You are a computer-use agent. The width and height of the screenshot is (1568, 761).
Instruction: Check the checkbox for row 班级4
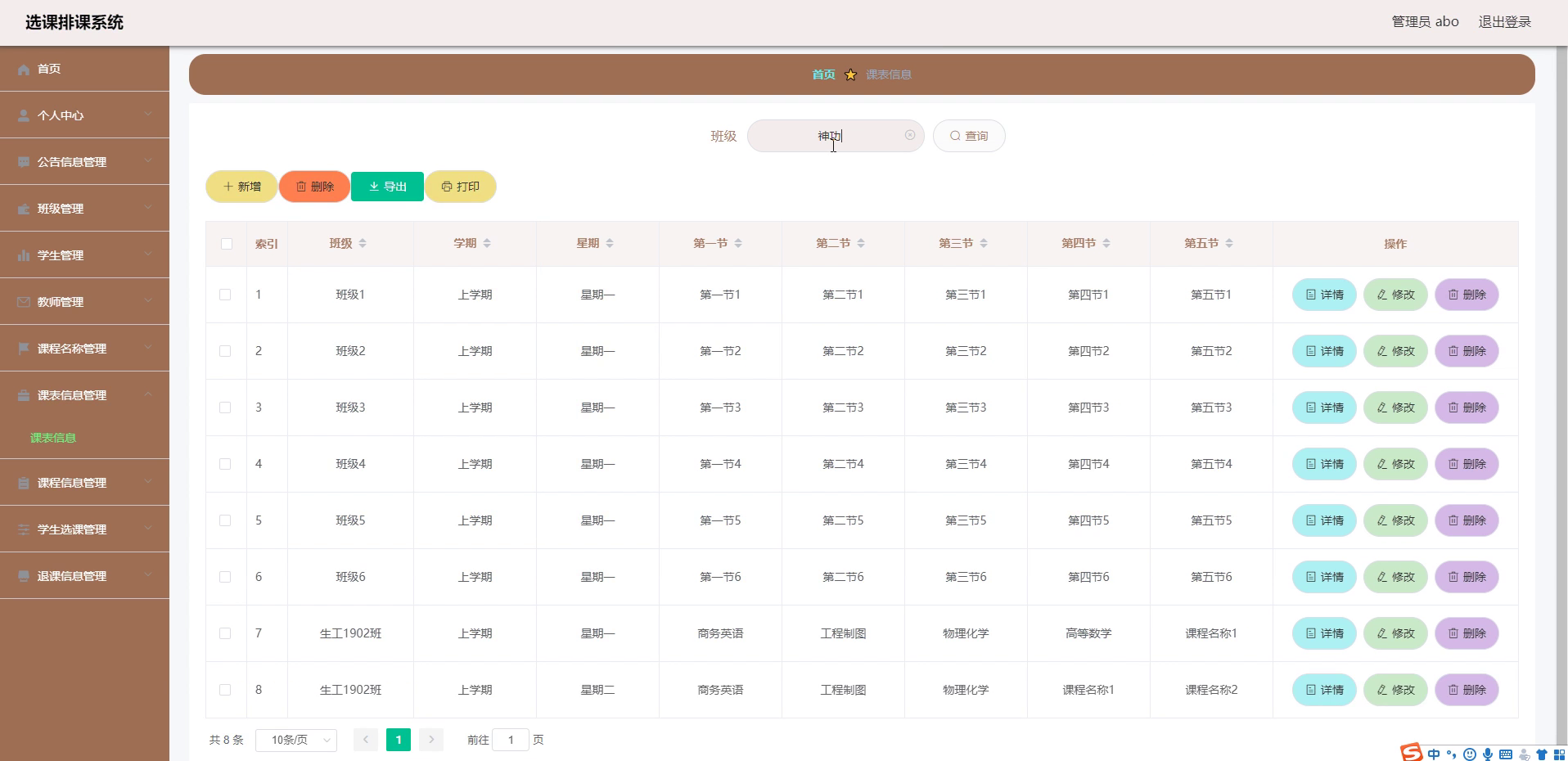225,464
